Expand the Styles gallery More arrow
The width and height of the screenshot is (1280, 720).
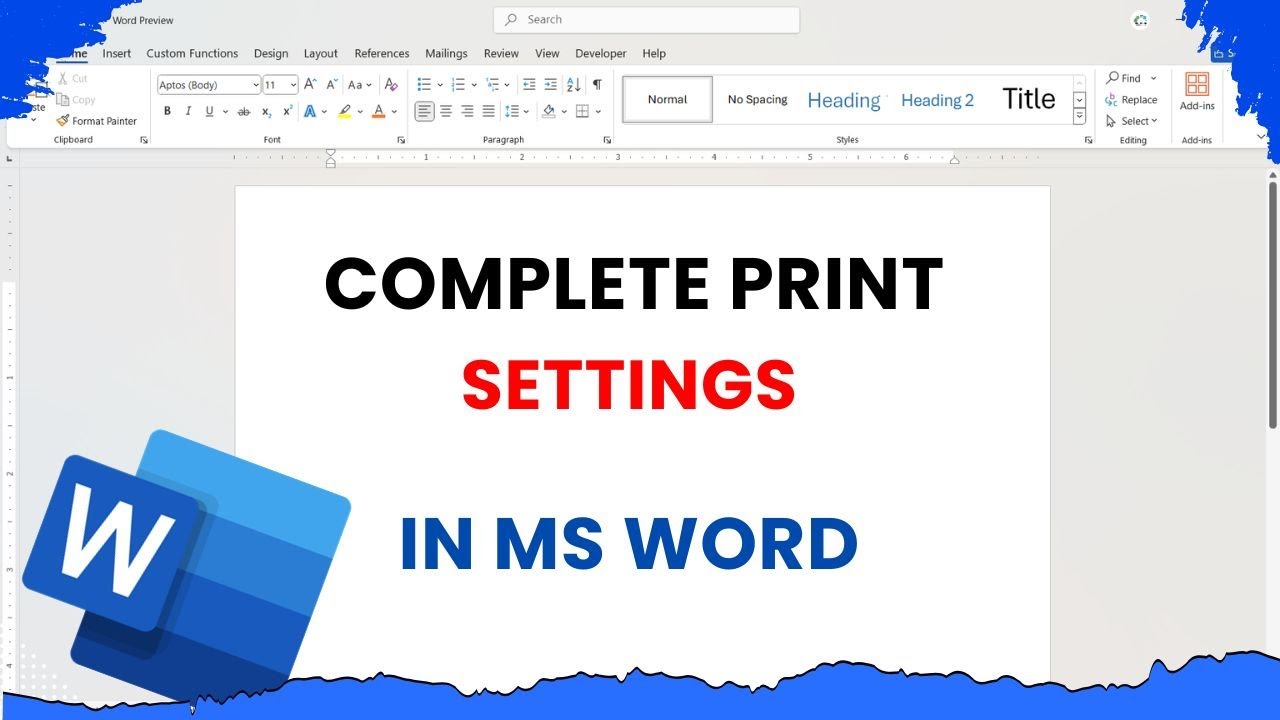(1080, 117)
